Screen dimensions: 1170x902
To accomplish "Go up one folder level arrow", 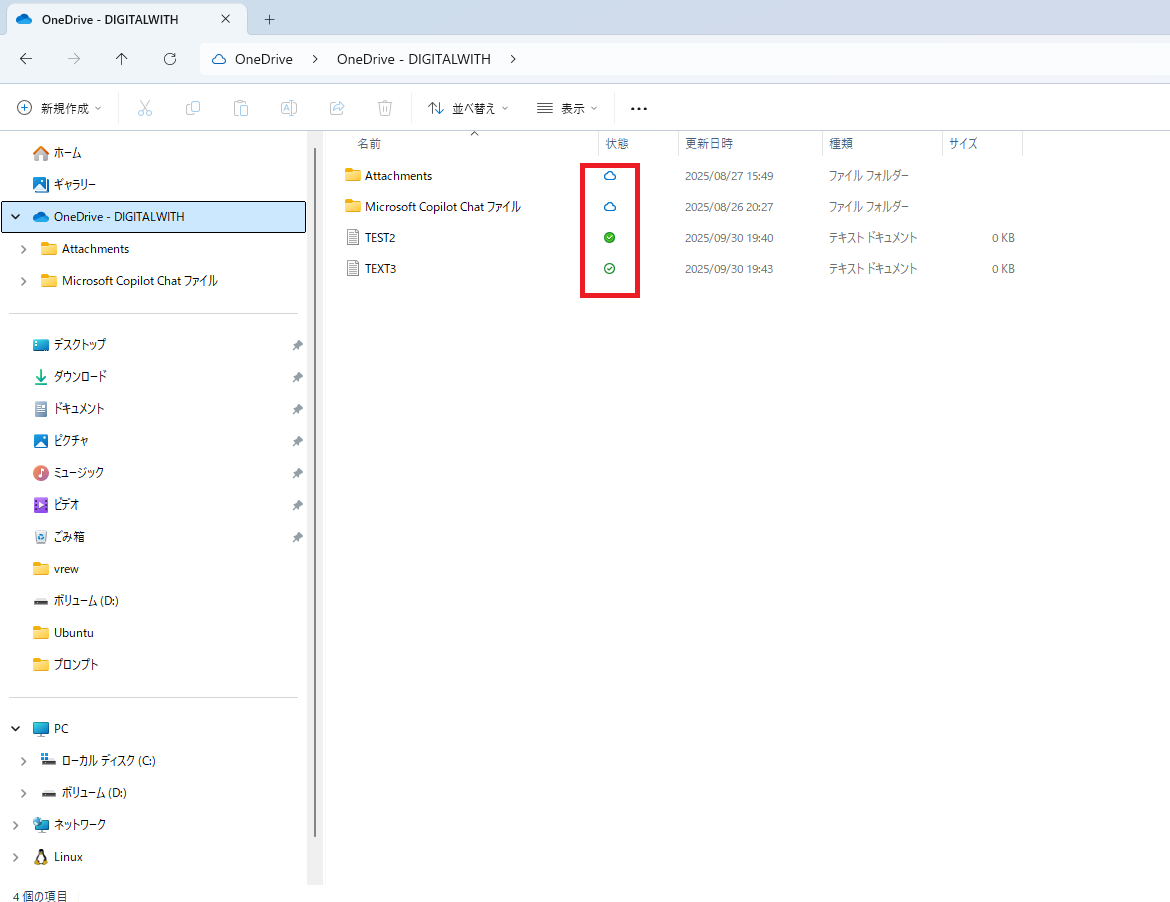I will pyautogui.click(x=122, y=59).
